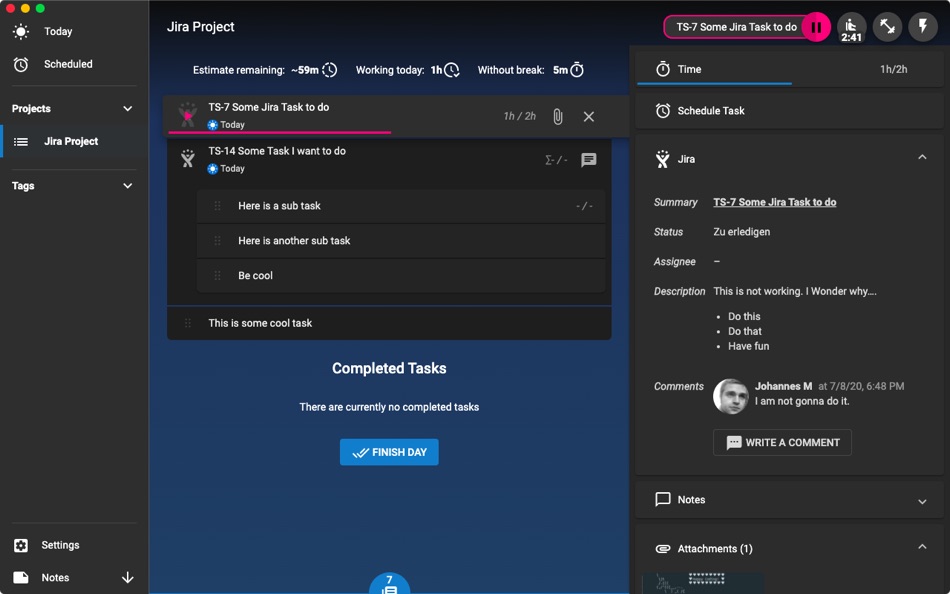
Task: Click the lightning bolt icon in the header
Action: click(923, 27)
